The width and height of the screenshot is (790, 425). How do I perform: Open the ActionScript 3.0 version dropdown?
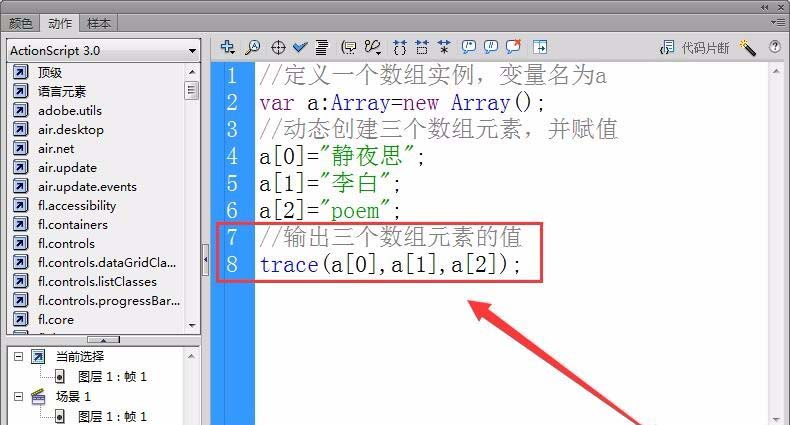(x=104, y=50)
